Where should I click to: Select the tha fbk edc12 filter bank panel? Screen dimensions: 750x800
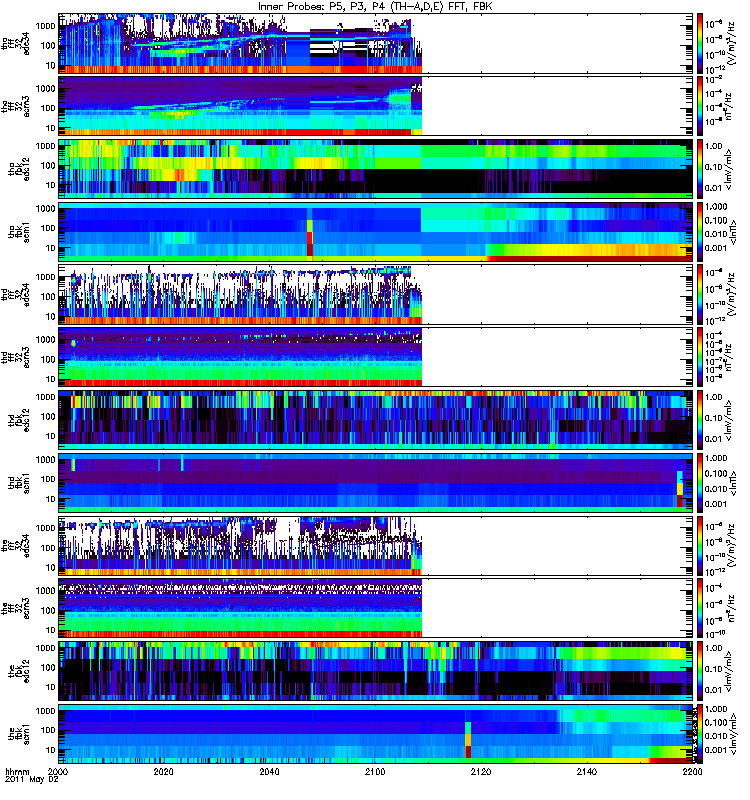pyautogui.click(x=376, y=169)
